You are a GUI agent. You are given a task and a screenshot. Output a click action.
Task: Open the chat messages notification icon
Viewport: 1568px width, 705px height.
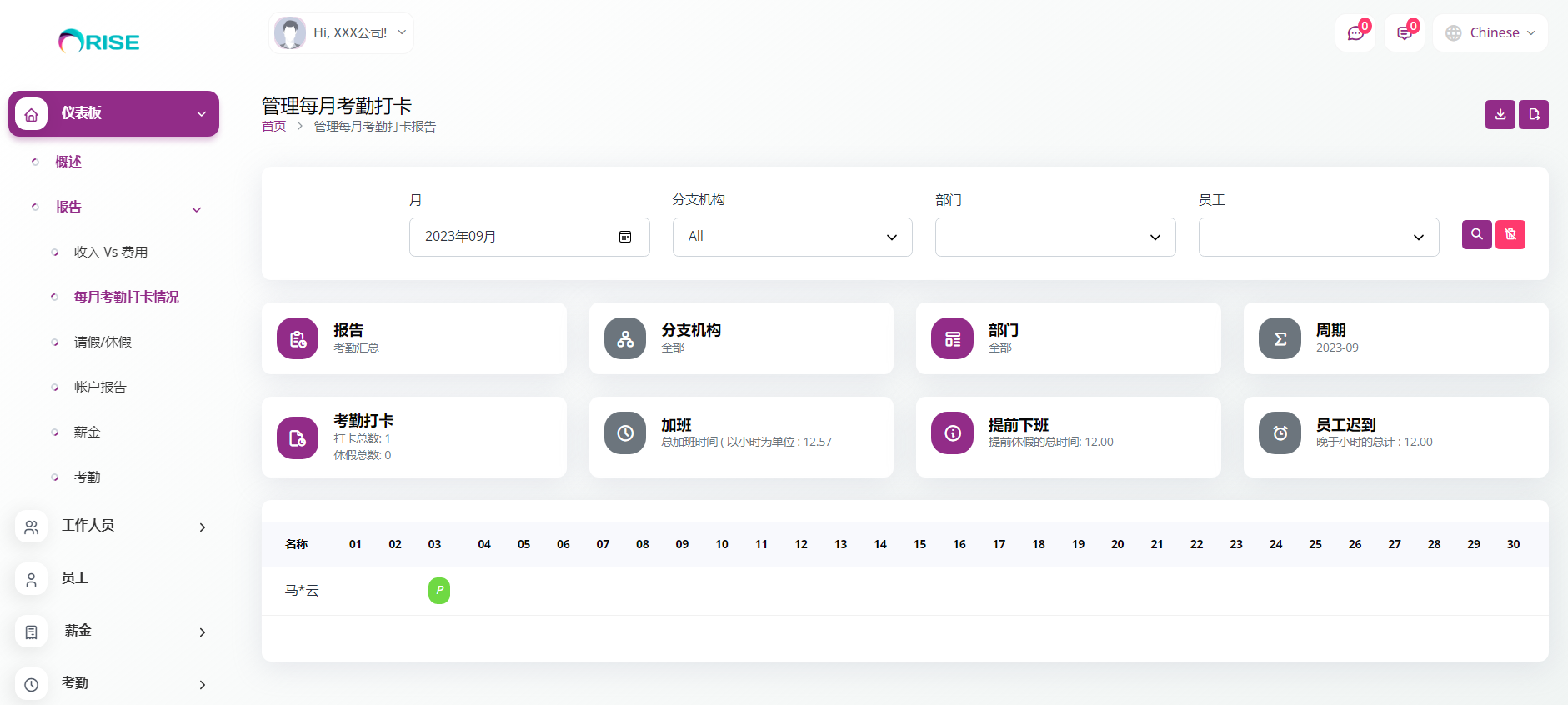pyautogui.click(x=1355, y=33)
